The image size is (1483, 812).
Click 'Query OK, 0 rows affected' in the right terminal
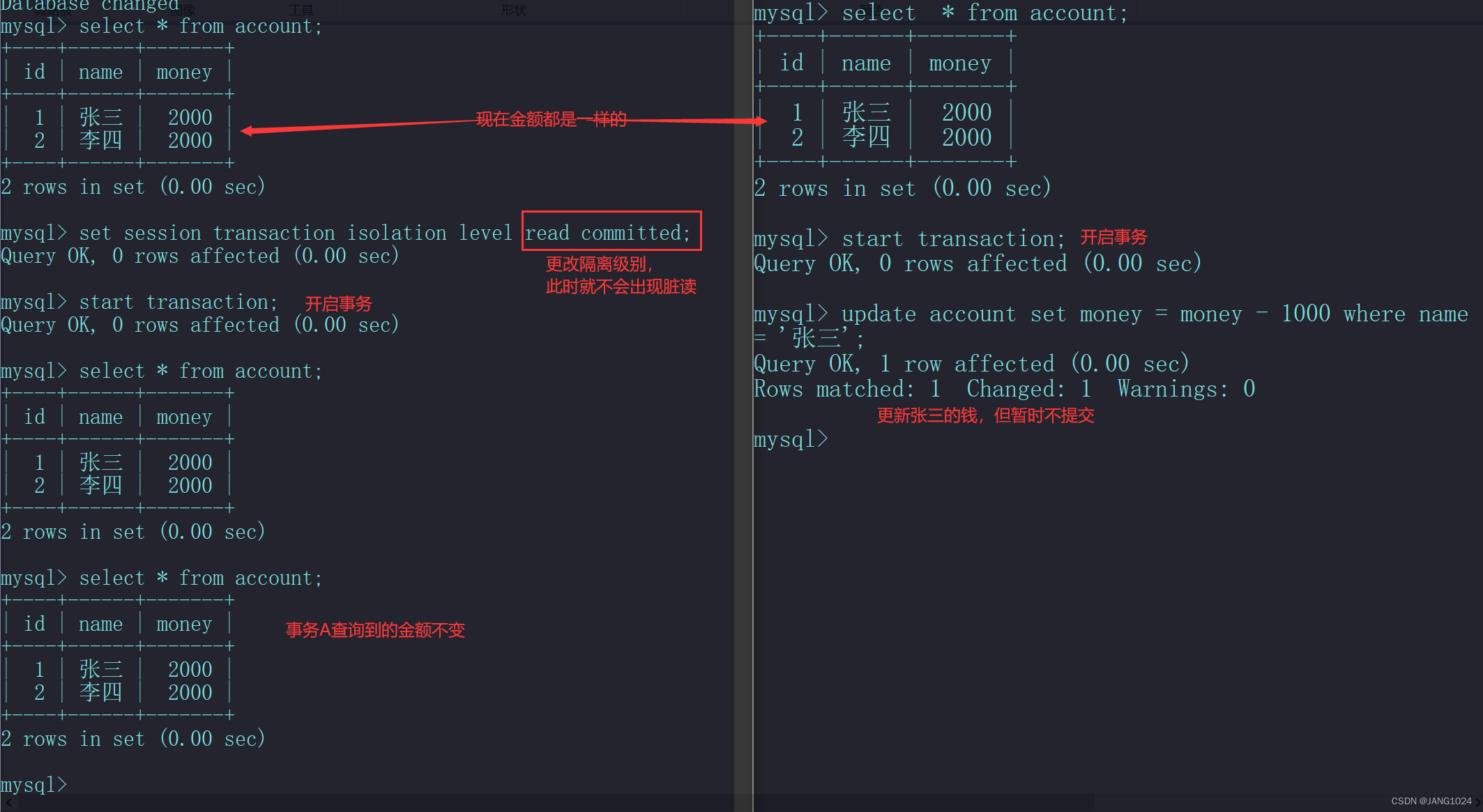pyautogui.click(x=911, y=263)
